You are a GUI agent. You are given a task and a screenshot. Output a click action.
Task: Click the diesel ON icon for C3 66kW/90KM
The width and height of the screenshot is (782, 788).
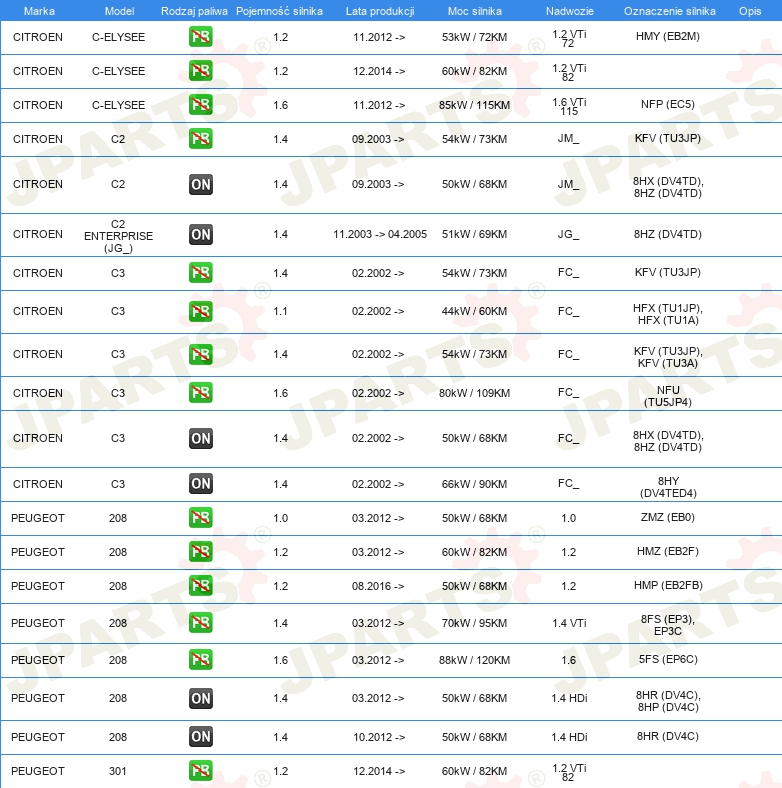200,484
